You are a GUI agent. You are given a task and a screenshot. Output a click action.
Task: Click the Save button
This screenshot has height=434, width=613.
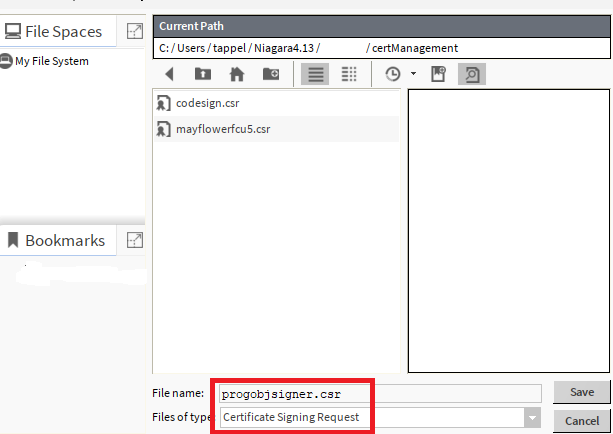coord(581,393)
